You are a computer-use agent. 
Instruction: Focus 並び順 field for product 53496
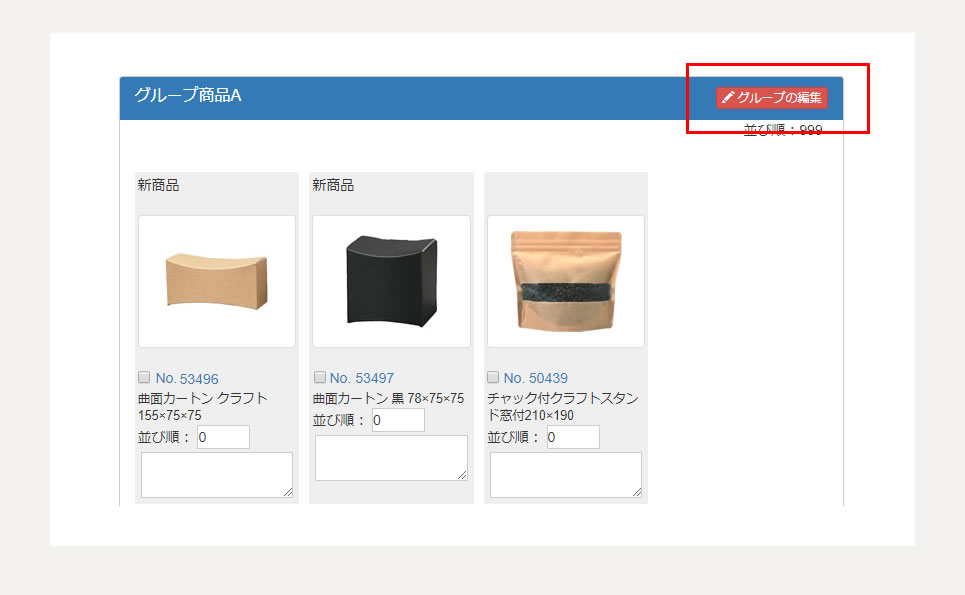pyautogui.click(x=223, y=437)
